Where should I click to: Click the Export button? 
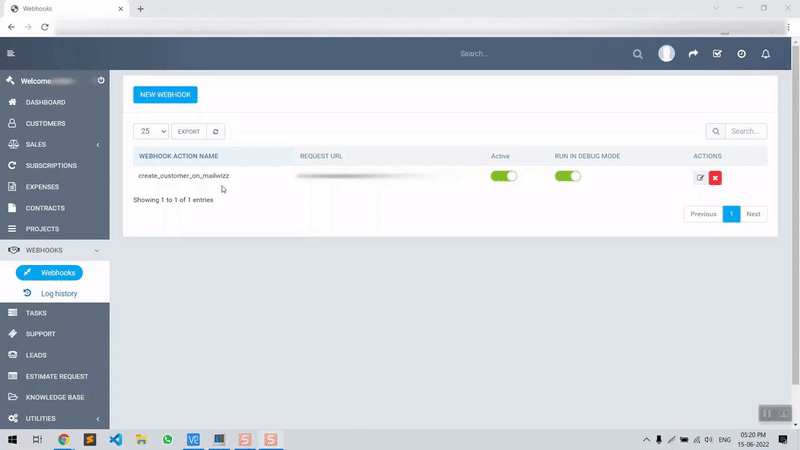189,131
